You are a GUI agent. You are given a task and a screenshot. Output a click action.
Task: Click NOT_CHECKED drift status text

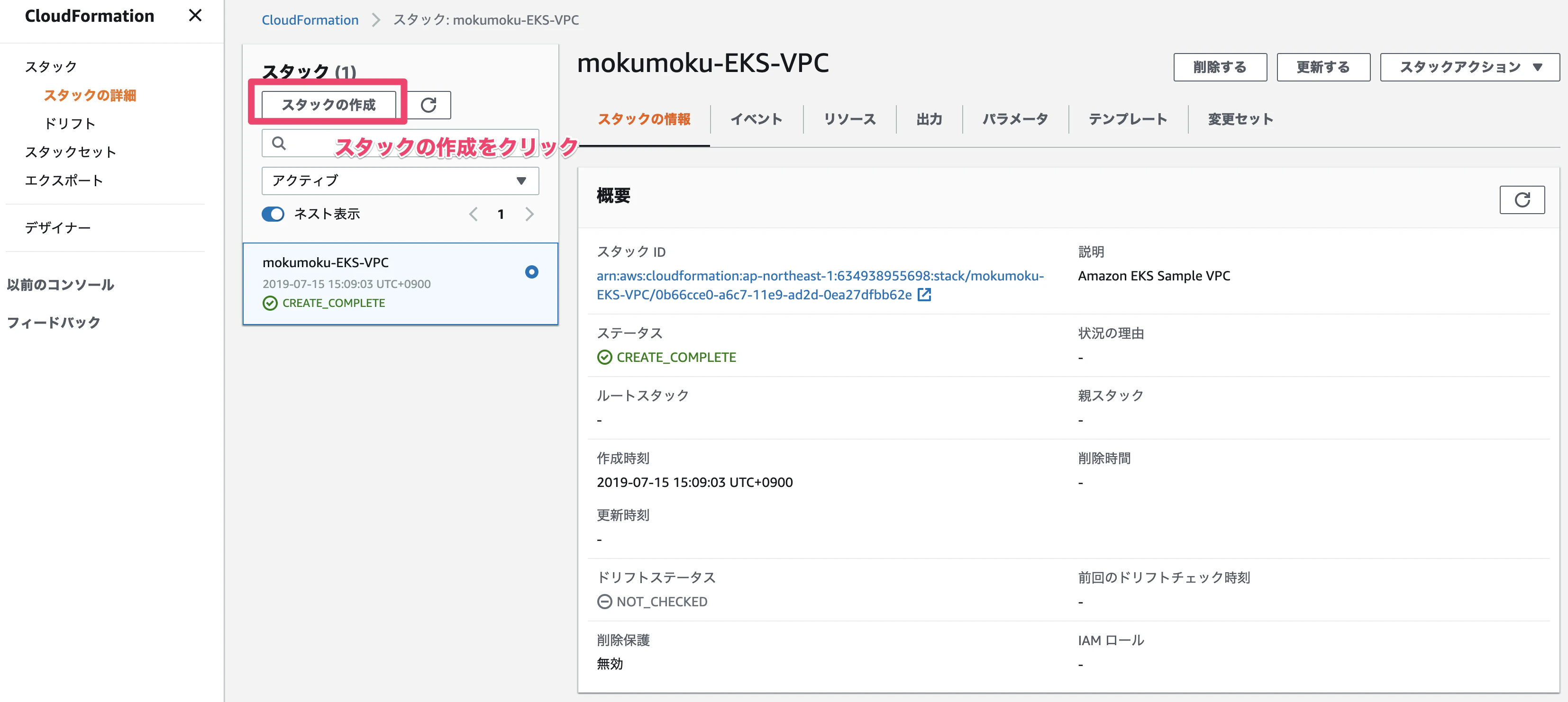pos(662,602)
